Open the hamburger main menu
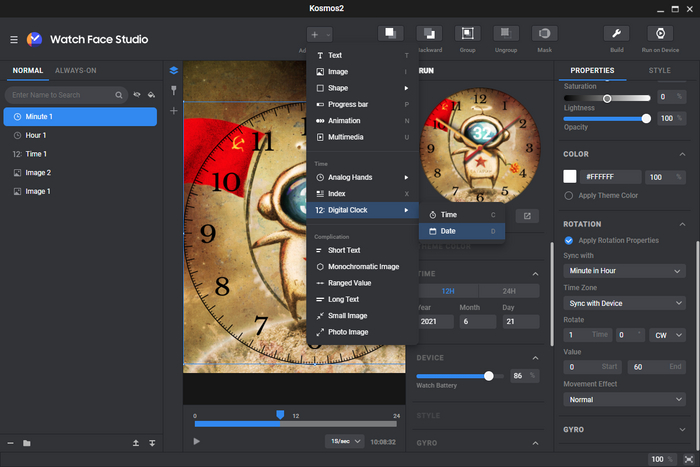700x467 pixels. (x=14, y=39)
